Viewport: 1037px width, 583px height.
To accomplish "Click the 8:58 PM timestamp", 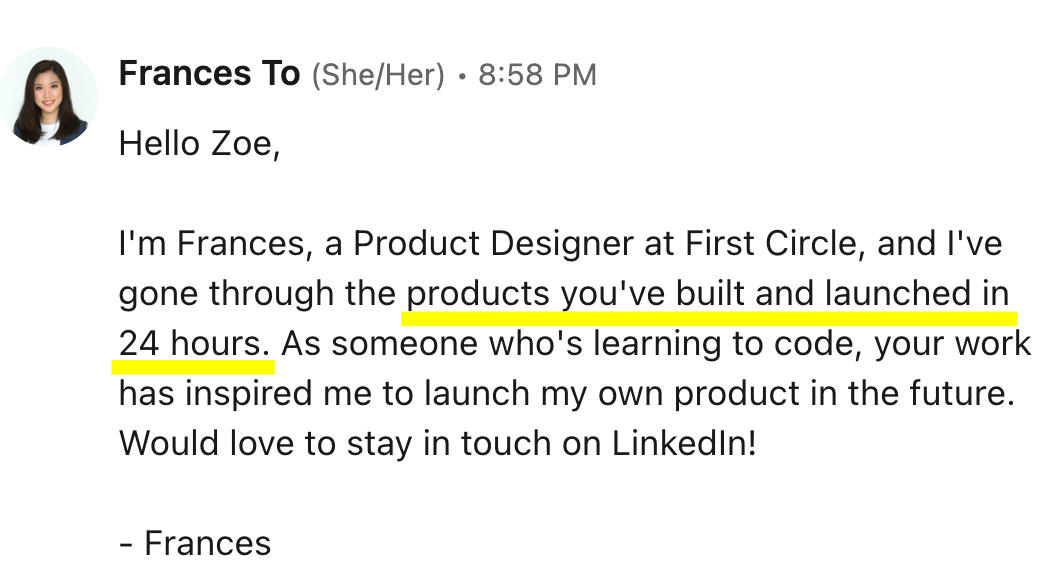I will (x=537, y=75).
